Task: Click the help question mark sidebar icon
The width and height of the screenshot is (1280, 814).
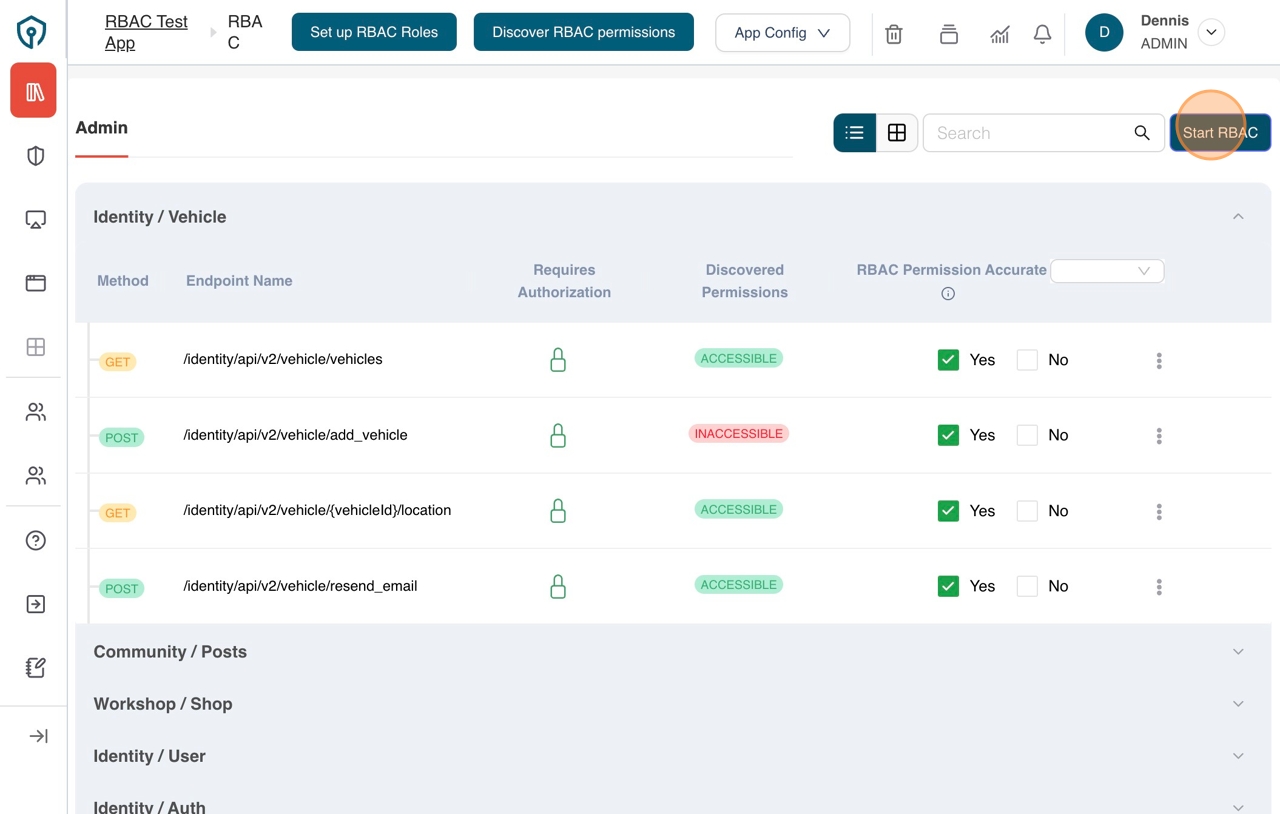Action: (x=36, y=540)
